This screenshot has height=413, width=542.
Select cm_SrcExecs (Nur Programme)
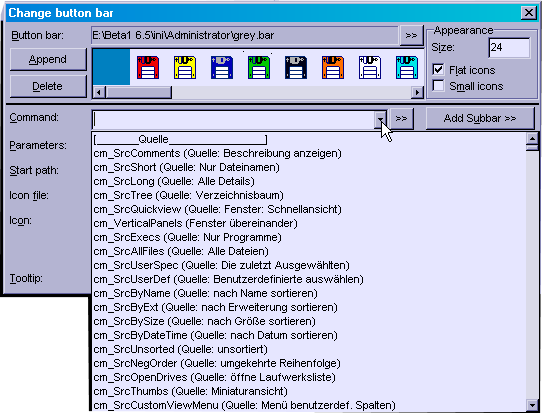point(309,237)
